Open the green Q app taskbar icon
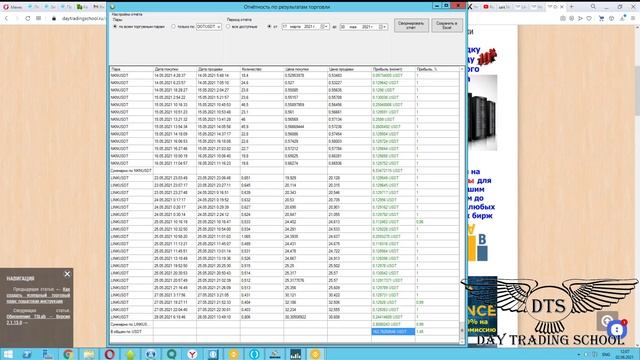Image resolution: width=640 pixels, height=360 pixels. pos(171,354)
